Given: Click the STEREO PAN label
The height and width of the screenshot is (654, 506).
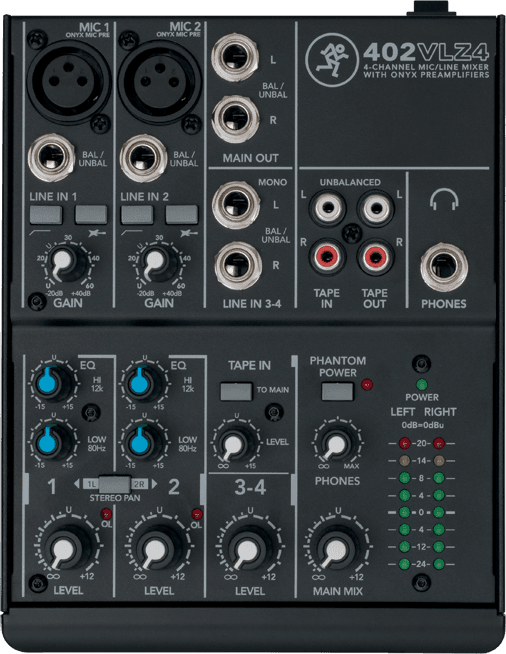Looking at the screenshot, I should coord(115,498).
